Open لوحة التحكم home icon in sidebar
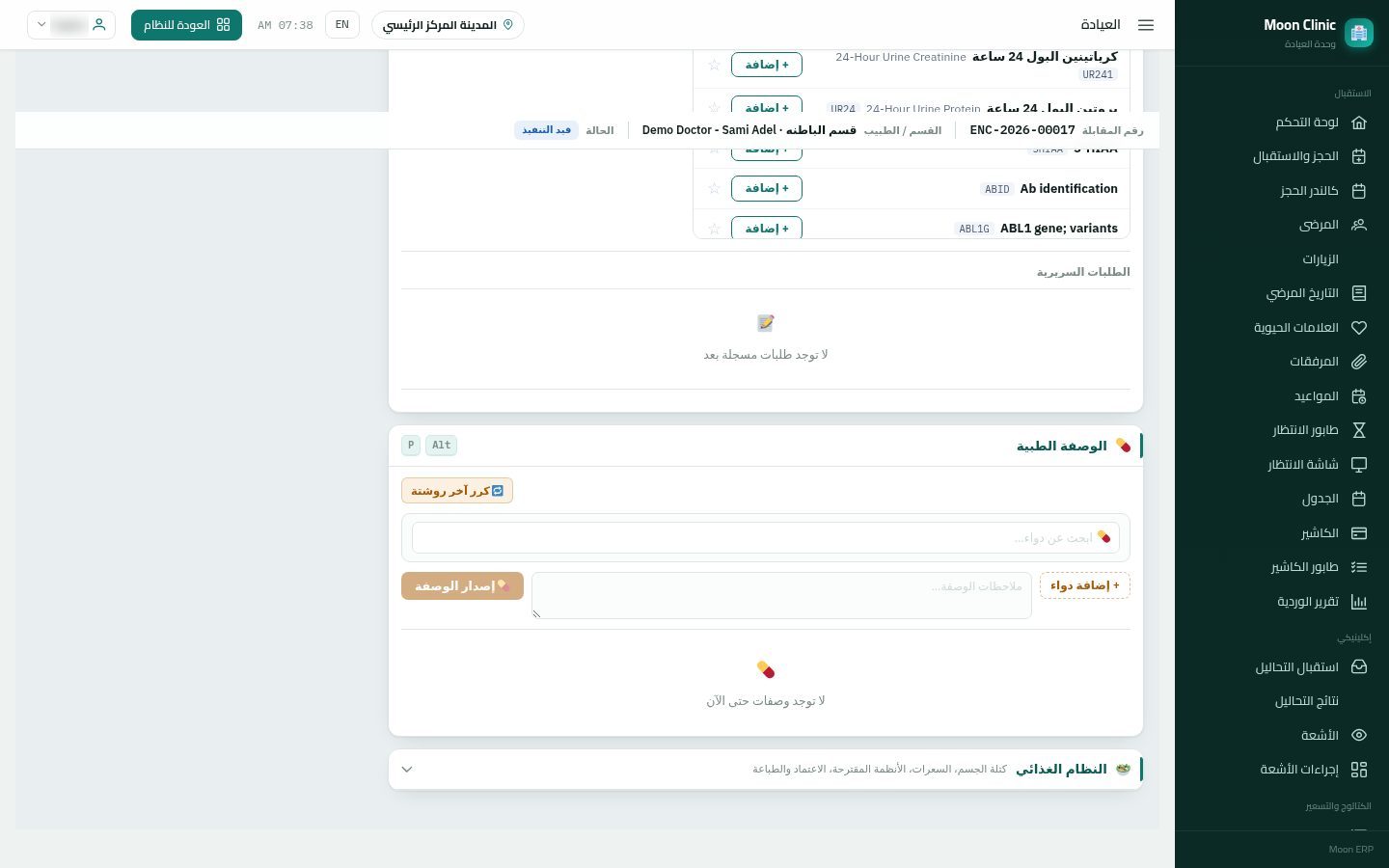The image size is (1389, 868). pyautogui.click(x=1359, y=122)
